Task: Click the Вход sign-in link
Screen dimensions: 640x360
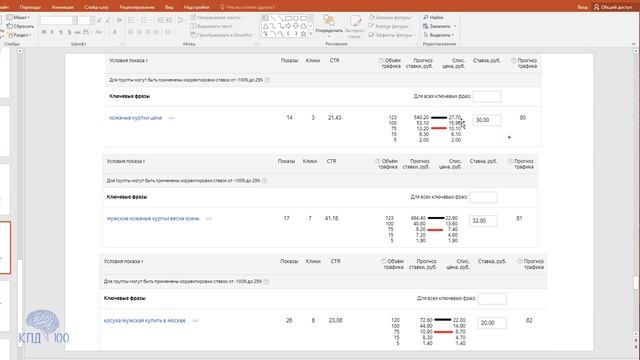Action: tap(582, 7)
